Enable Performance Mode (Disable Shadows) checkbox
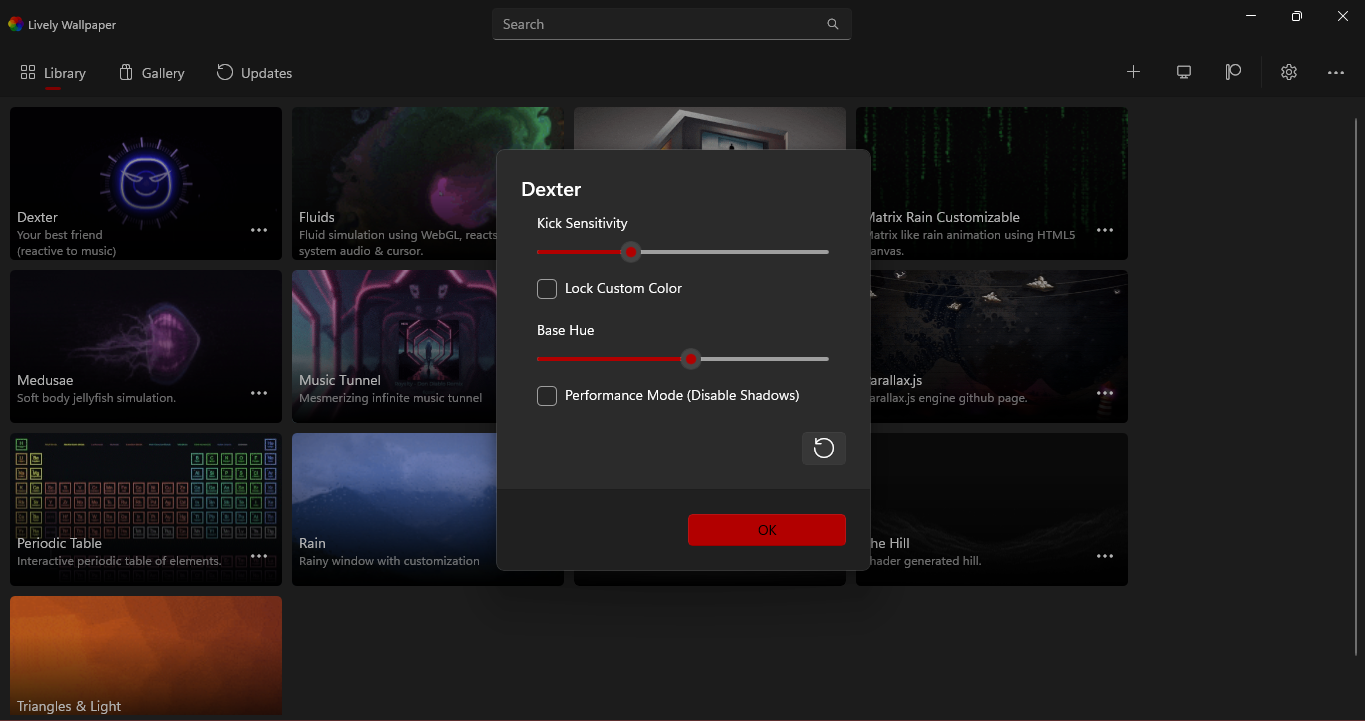1365x721 pixels. [547, 396]
